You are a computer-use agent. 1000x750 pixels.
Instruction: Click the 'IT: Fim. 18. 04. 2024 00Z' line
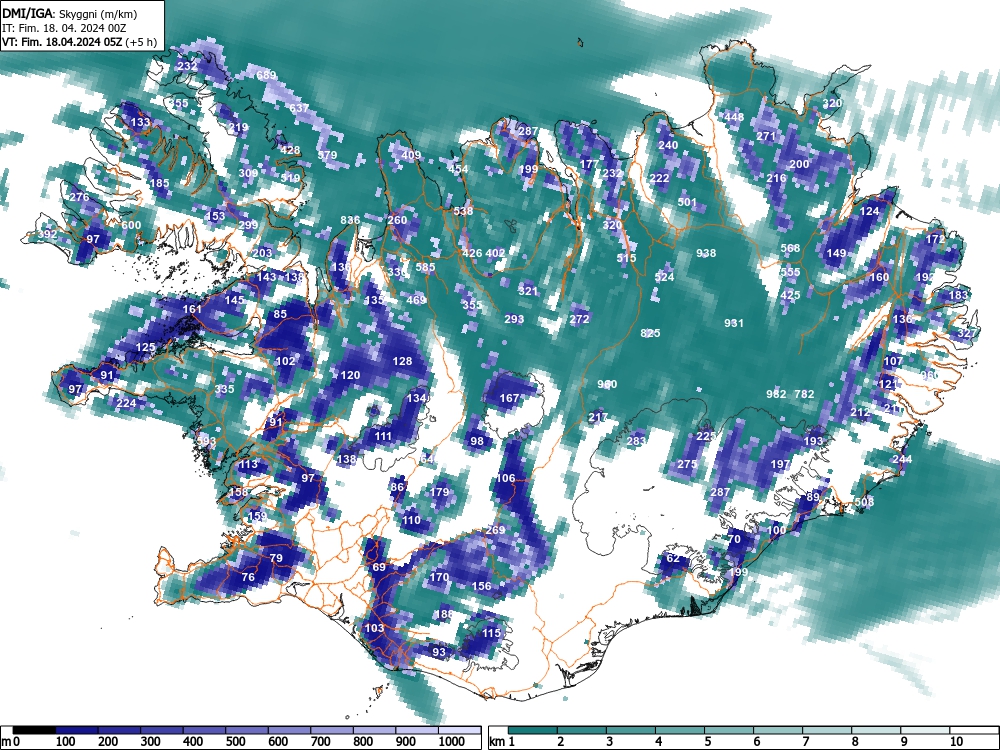(x=64, y=28)
